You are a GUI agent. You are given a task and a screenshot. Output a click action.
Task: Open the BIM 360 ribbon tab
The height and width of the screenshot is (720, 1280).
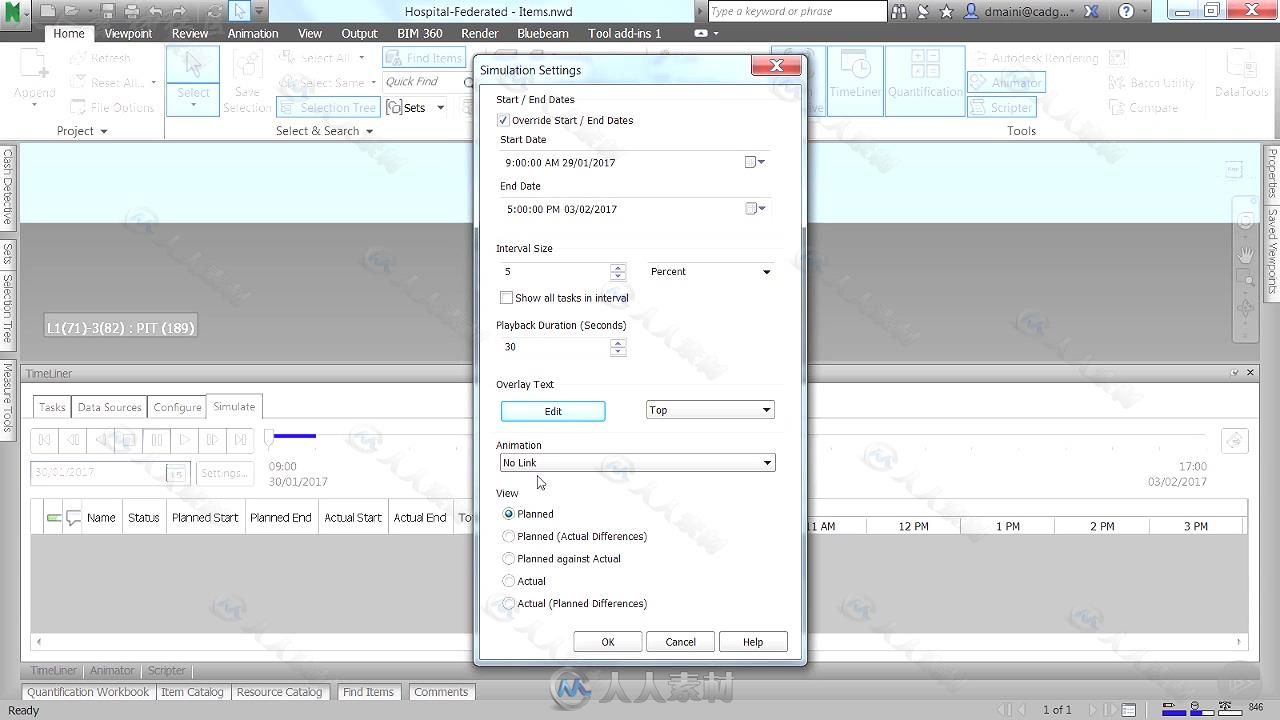pyautogui.click(x=420, y=33)
